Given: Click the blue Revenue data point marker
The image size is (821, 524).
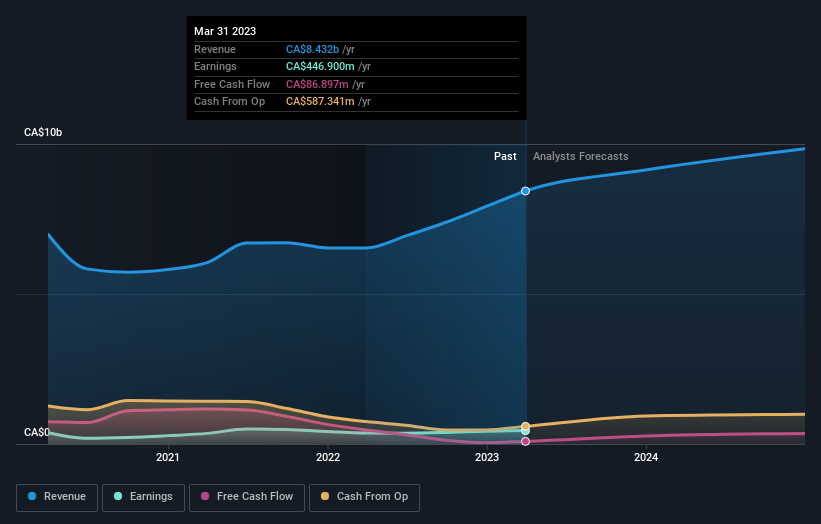Looking at the screenshot, I should pos(525,191).
